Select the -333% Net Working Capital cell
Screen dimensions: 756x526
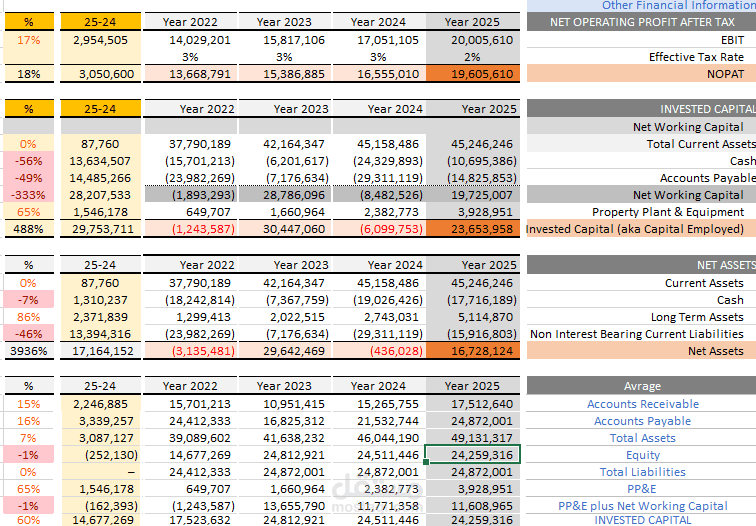29,195
